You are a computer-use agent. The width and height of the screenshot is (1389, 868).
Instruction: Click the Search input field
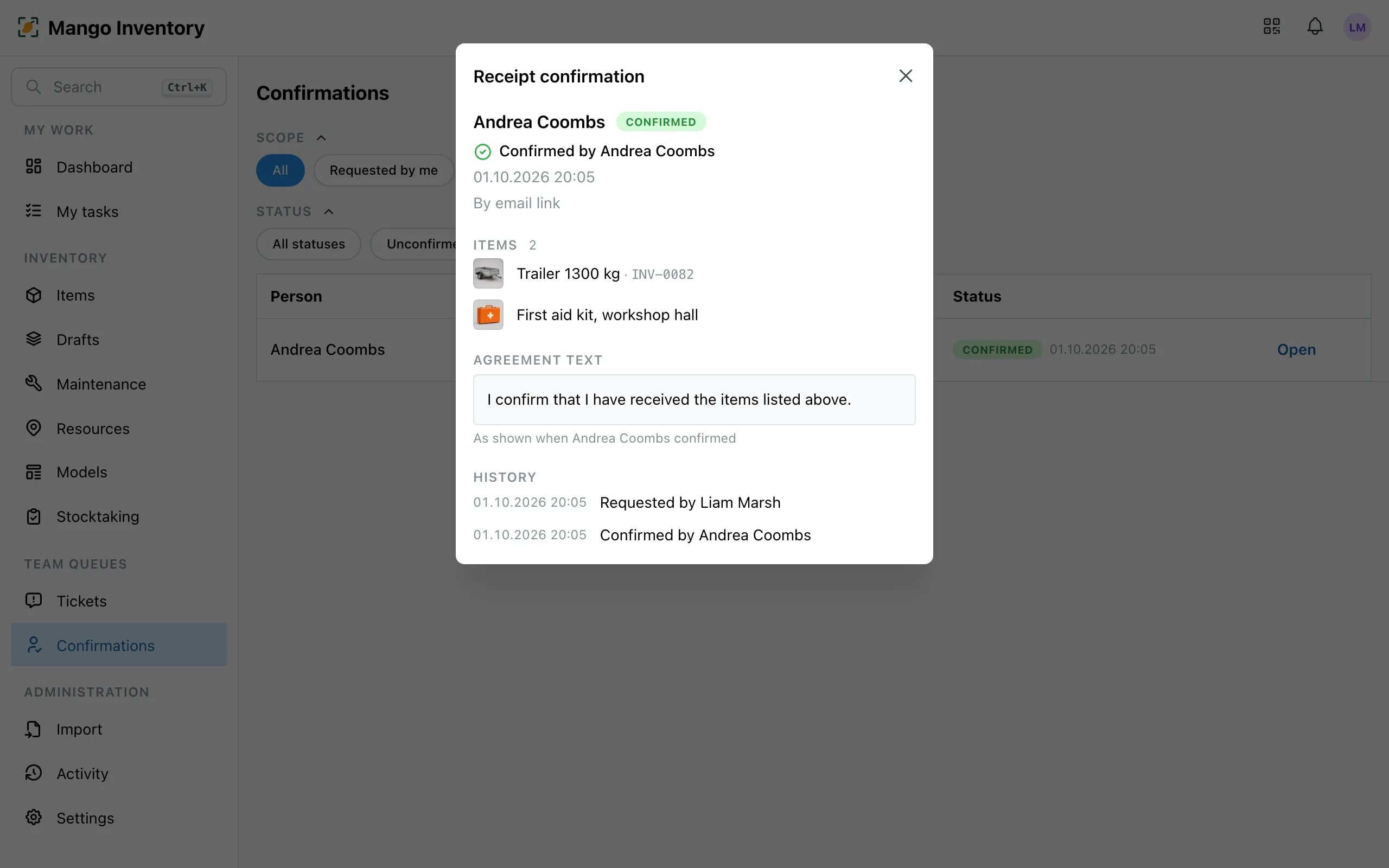coord(119,87)
